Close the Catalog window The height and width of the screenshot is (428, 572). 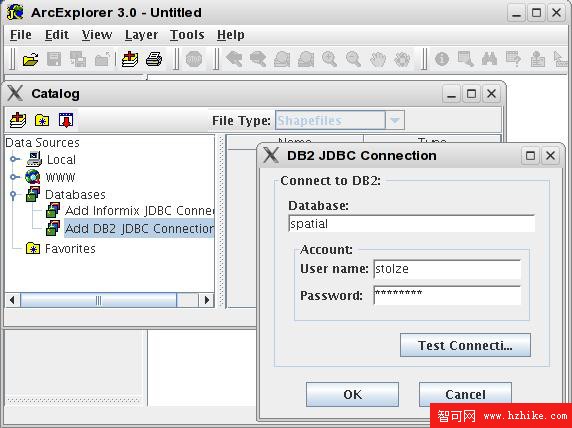491,94
